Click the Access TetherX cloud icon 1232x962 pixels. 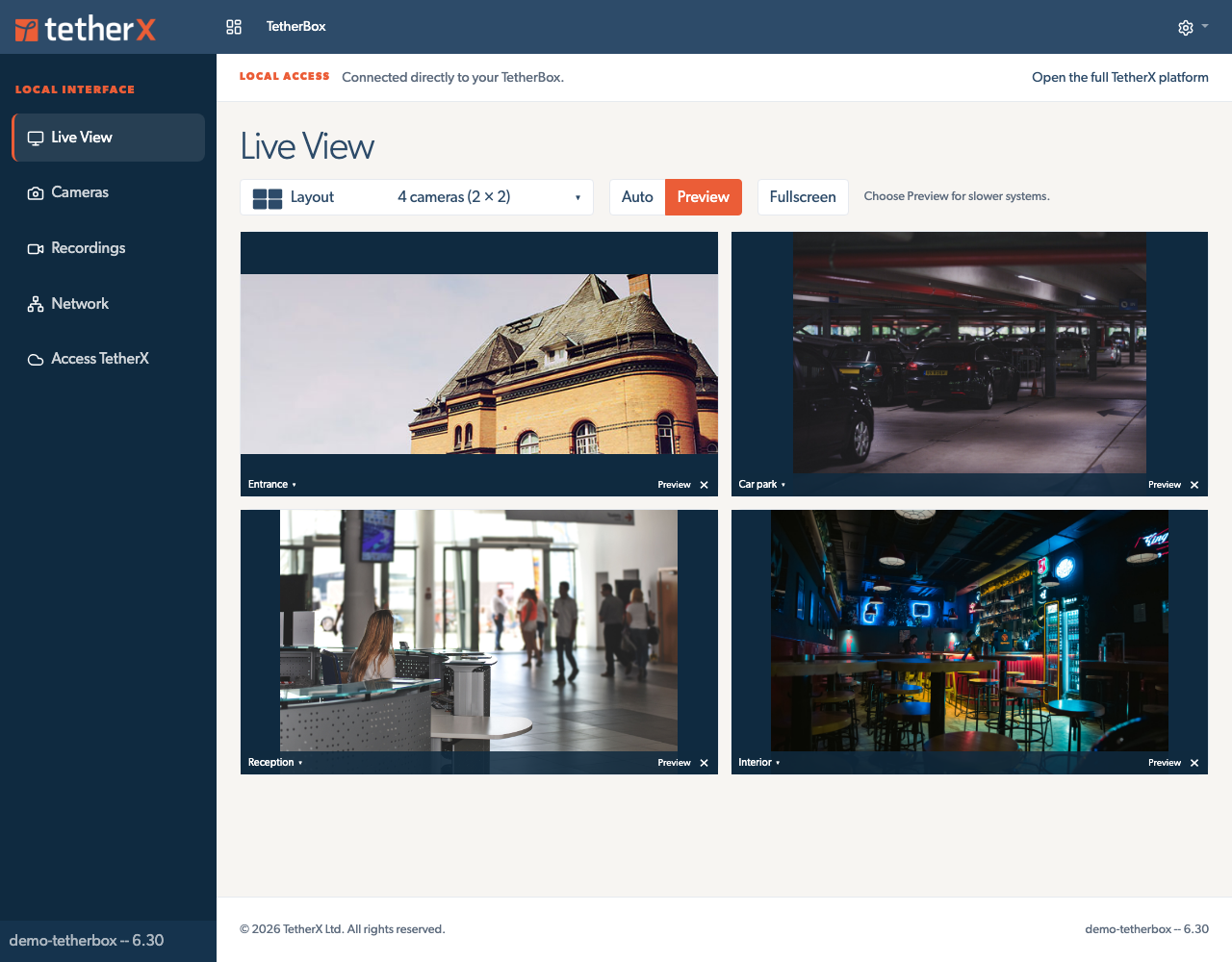tap(36, 360)
